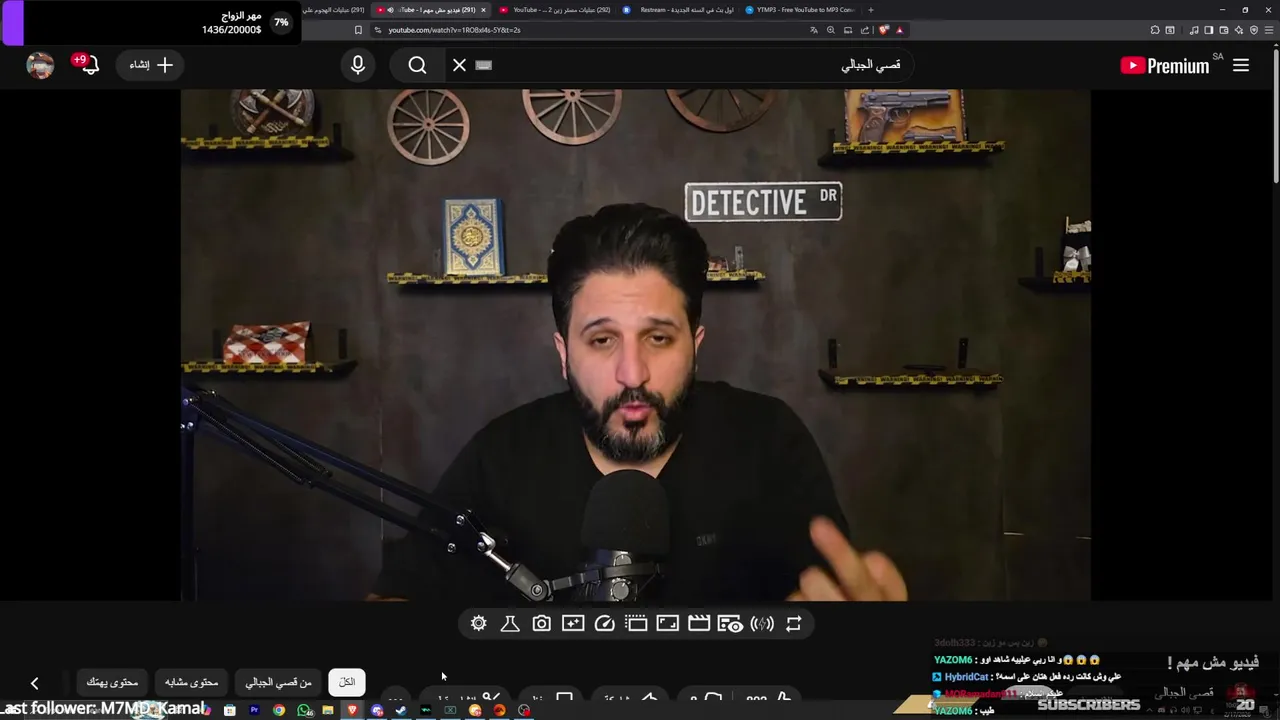
Task: Select the الكل filter chip
Action: (x=347, y=682)
